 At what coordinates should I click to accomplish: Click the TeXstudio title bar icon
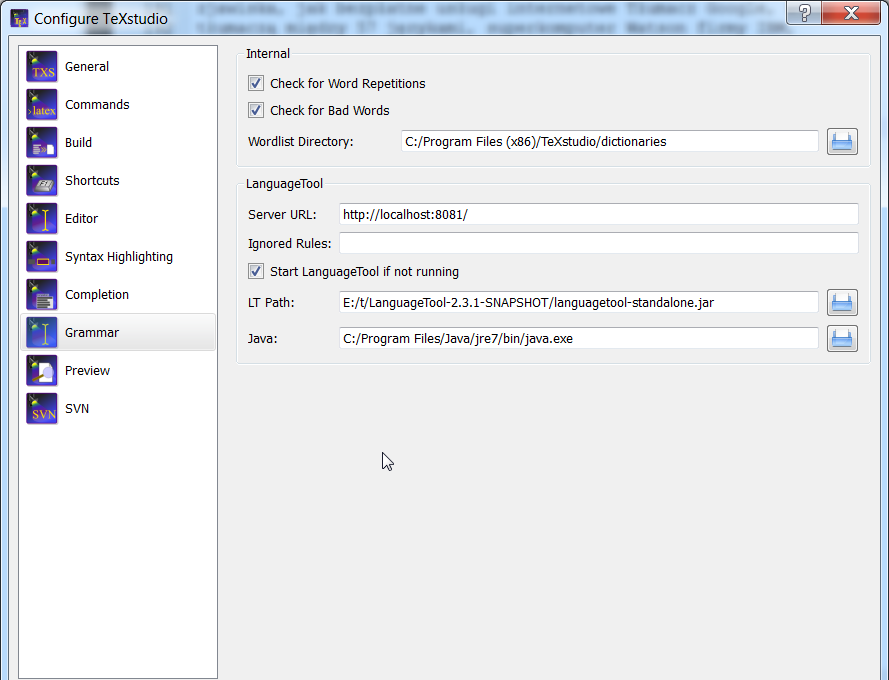[19, 18]
